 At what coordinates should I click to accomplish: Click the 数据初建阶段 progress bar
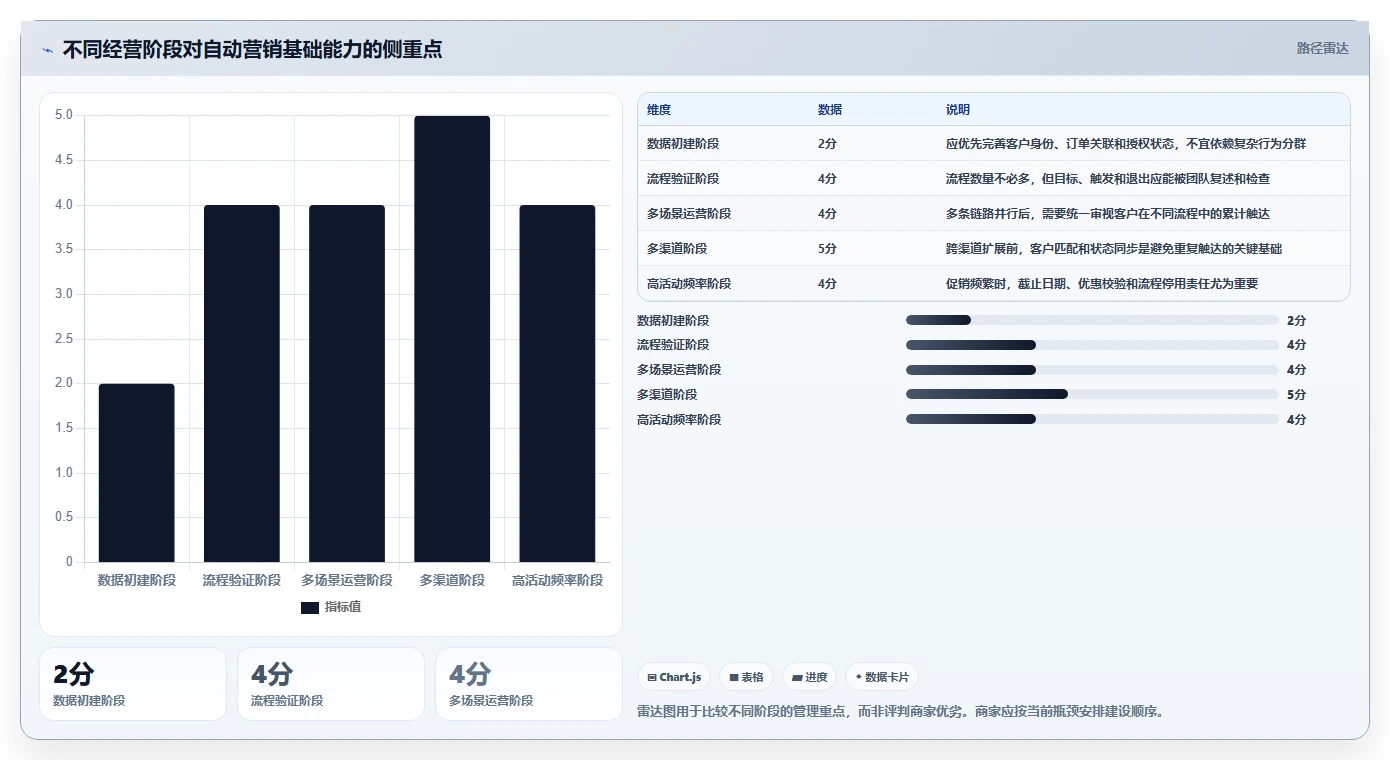[x=1092, y=320]
